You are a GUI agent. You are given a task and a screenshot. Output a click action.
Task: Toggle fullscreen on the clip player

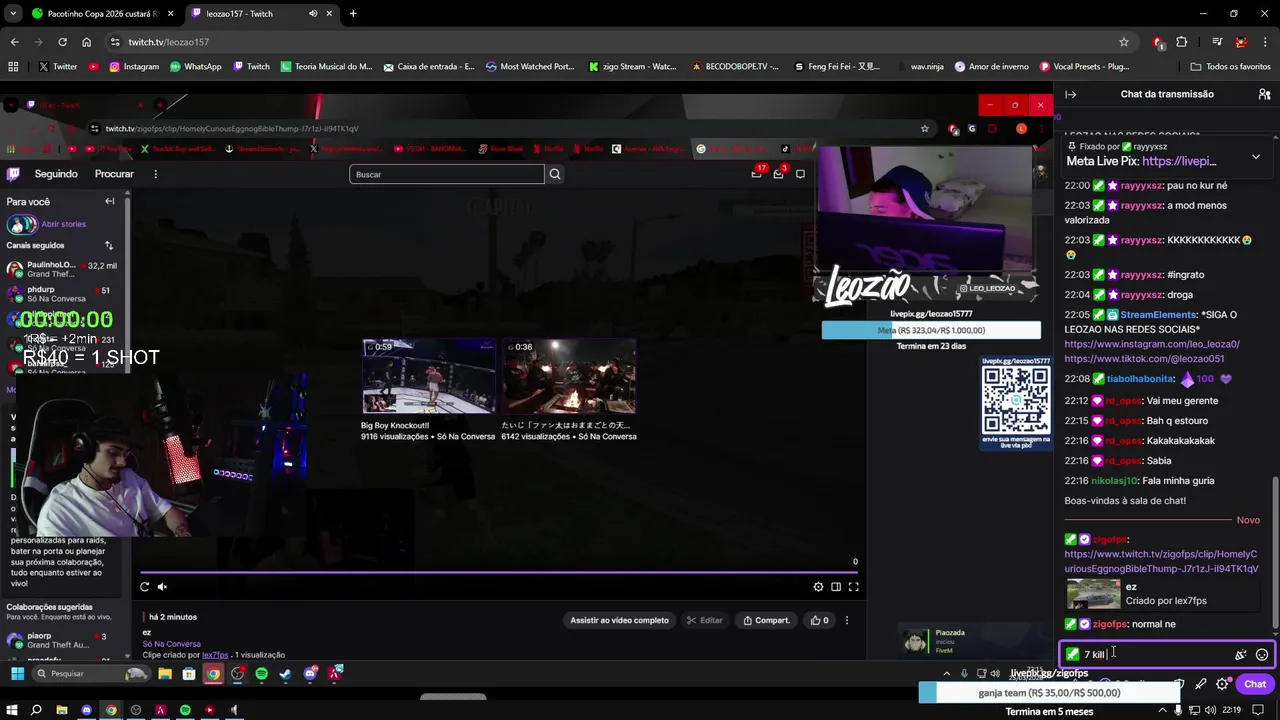click(854, 587)
